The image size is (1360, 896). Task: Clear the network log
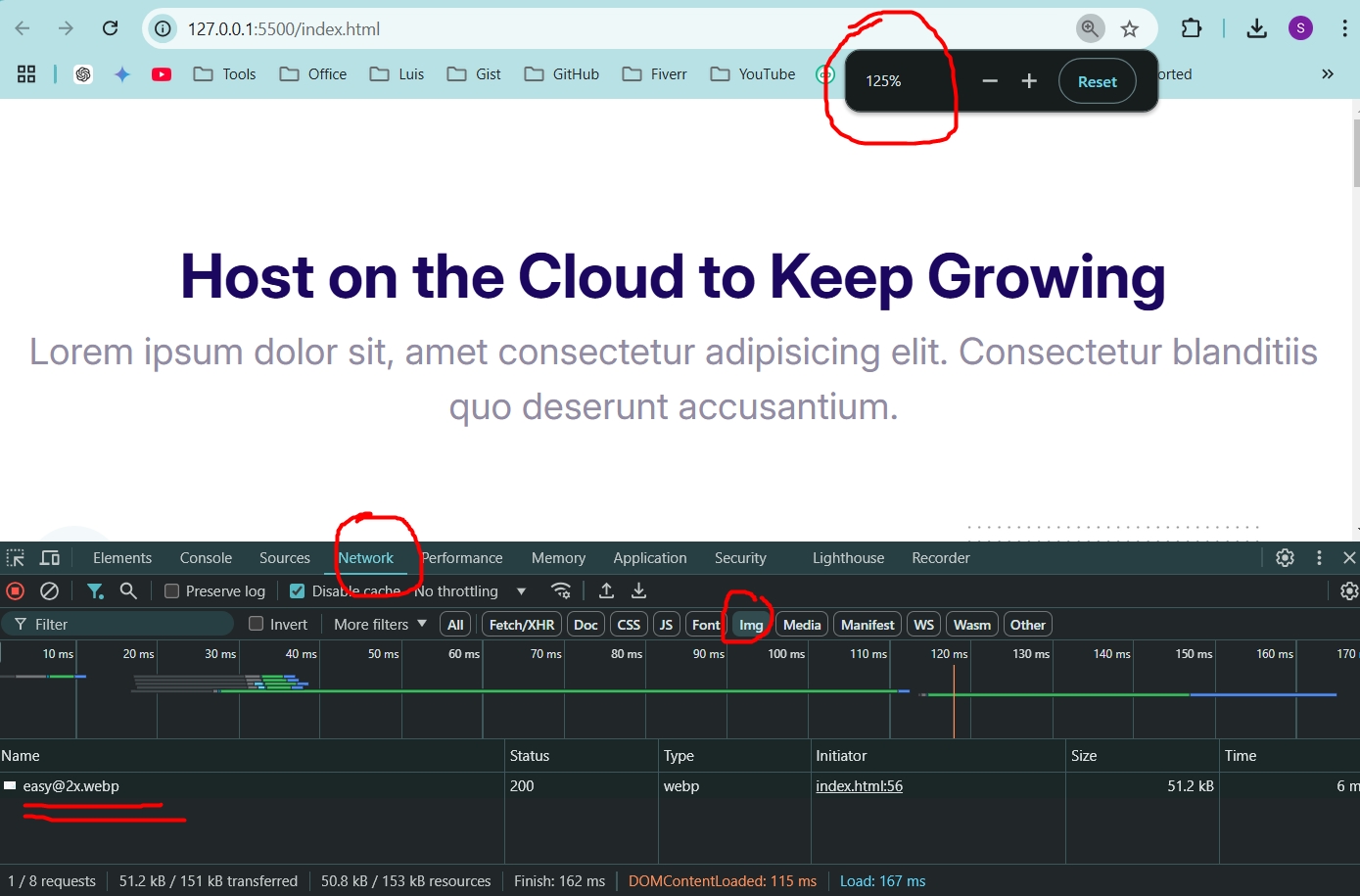coord(49,590)
